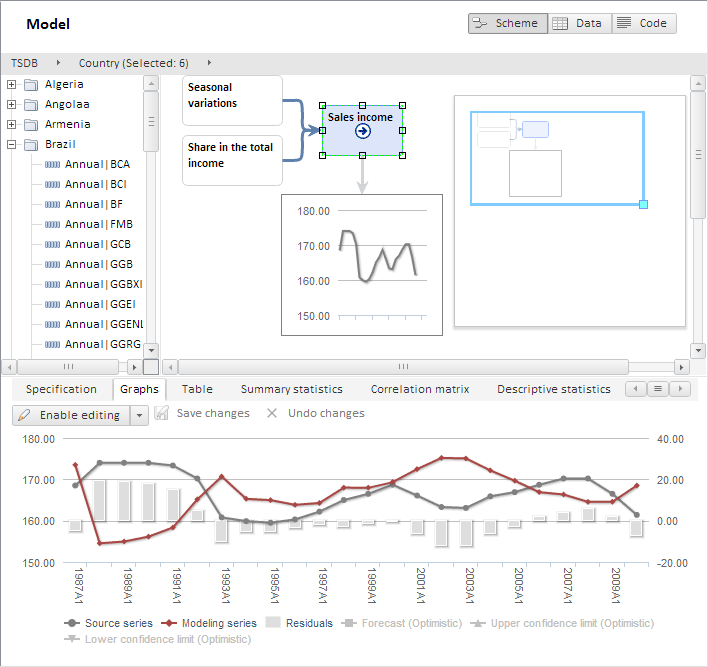Click the Algeria folder icon
708x667 pixels.
point(31,85)
